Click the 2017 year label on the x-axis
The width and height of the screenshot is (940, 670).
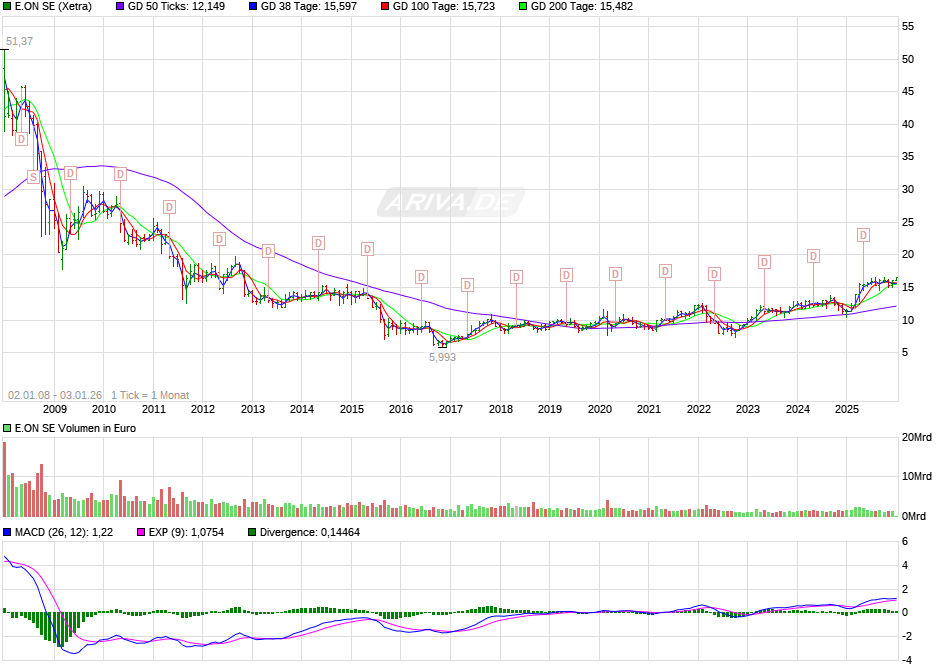tap(451, 409)
